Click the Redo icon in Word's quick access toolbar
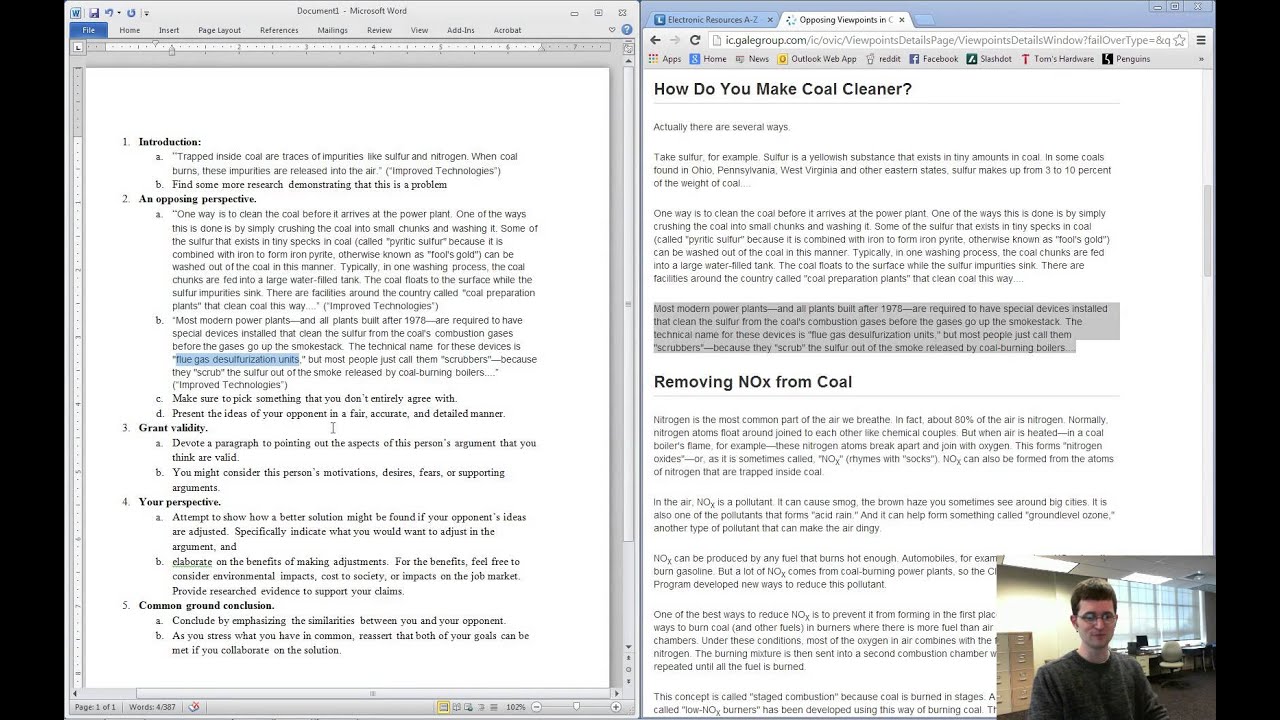 131,13
